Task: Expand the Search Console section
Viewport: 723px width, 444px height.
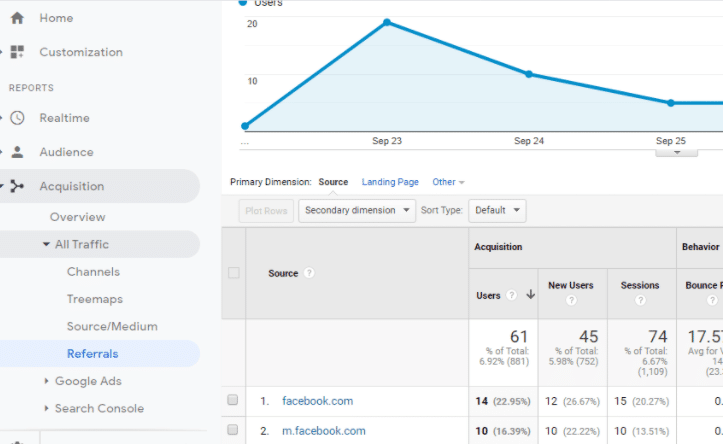Action: coord(46,408)
